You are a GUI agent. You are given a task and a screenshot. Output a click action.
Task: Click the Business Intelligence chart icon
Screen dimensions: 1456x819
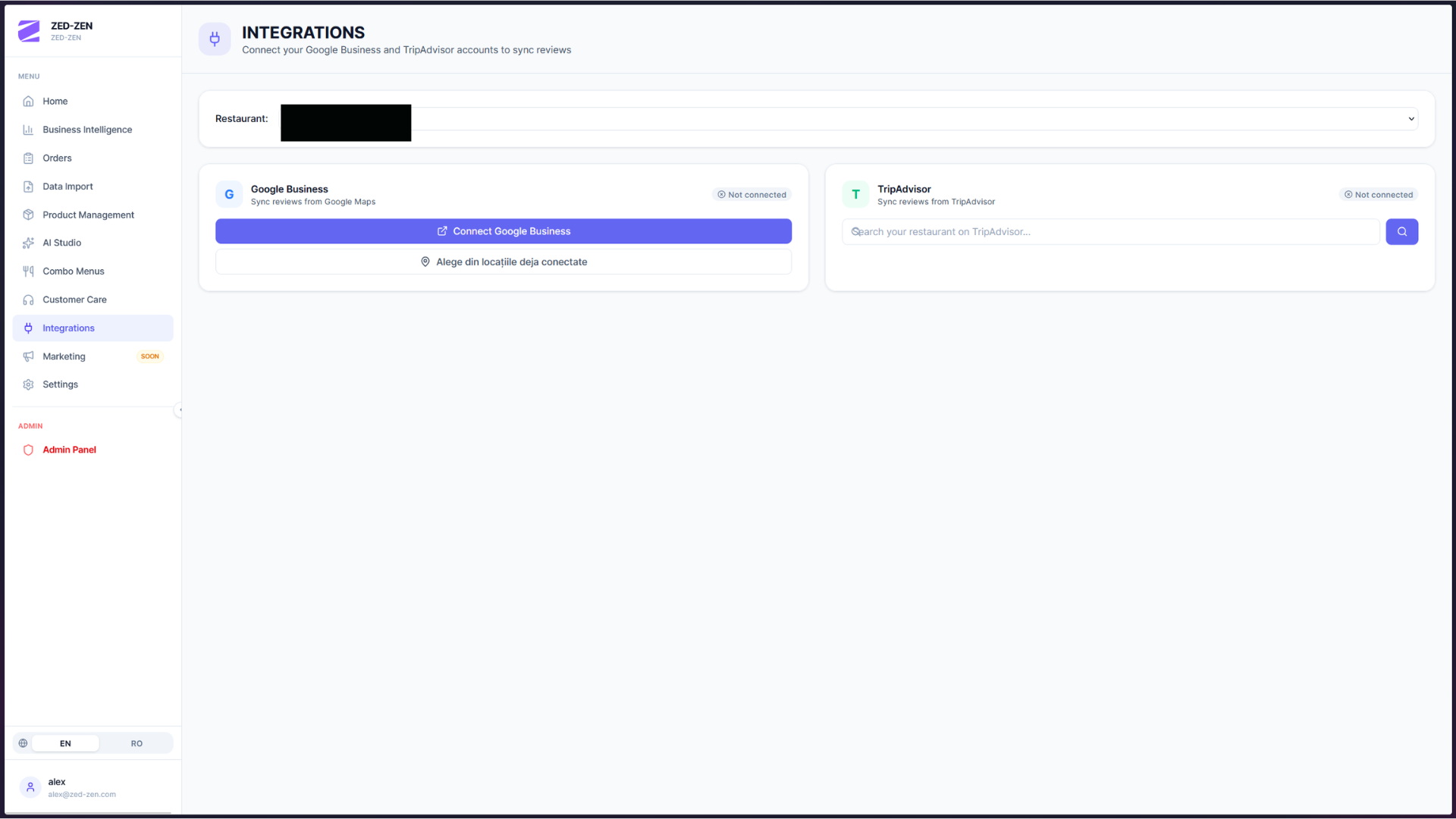point(28,130)
